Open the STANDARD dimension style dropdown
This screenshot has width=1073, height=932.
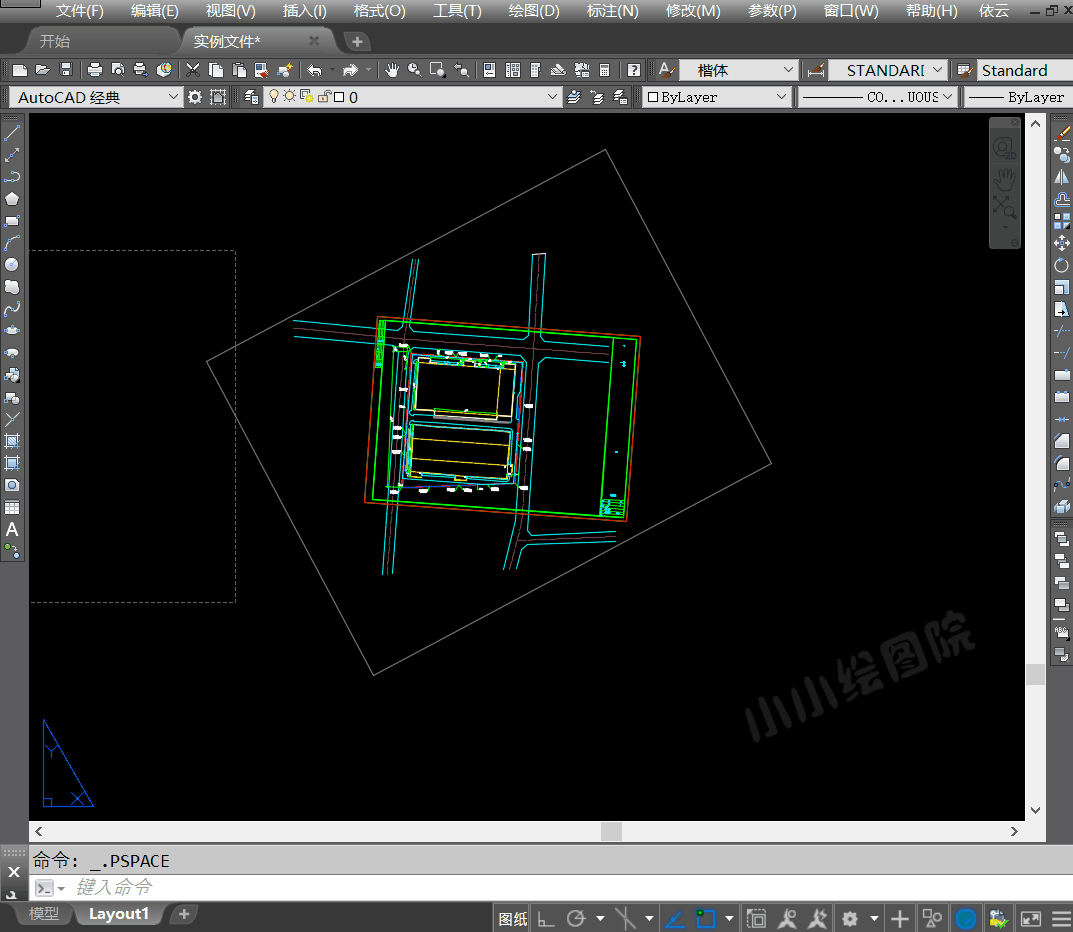938,70
